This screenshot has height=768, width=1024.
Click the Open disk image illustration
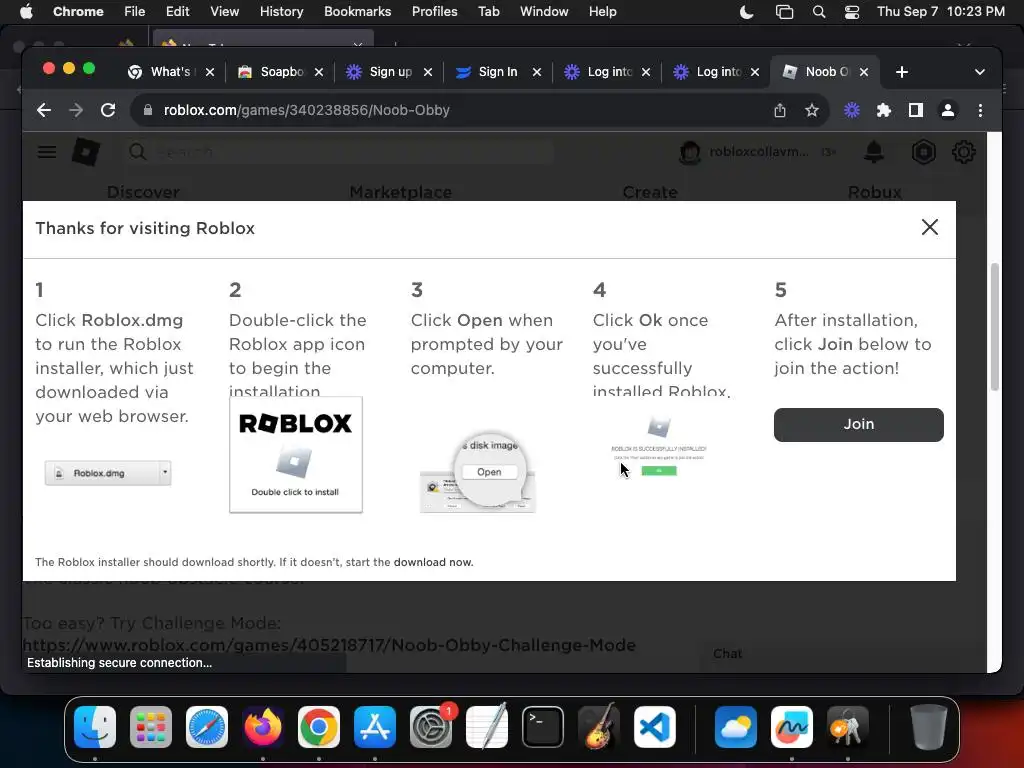(x=478, y=472)
